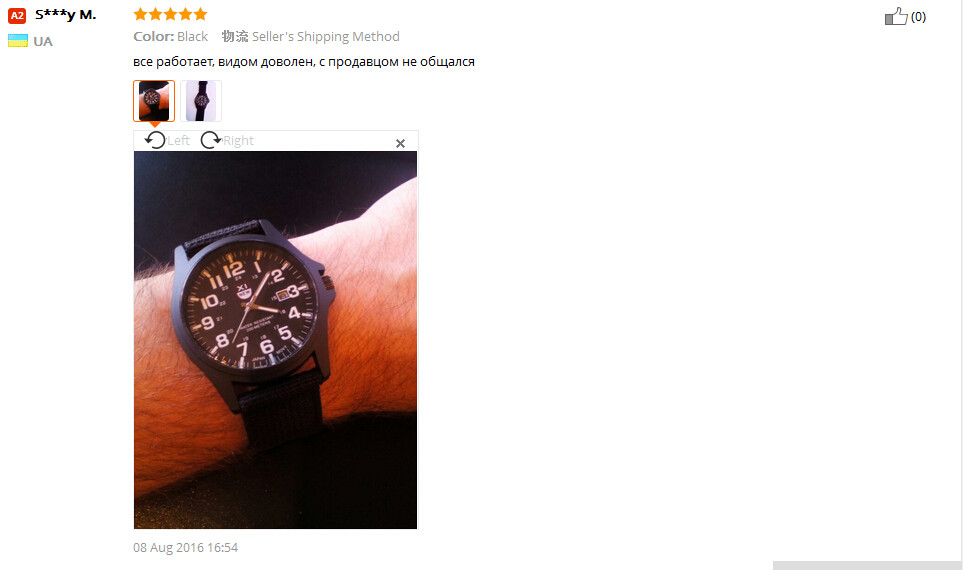Image resolution: width=963 pixels, height=570 pixels.
Task: Select the second watch thumbnail
Action: [201, 101]
